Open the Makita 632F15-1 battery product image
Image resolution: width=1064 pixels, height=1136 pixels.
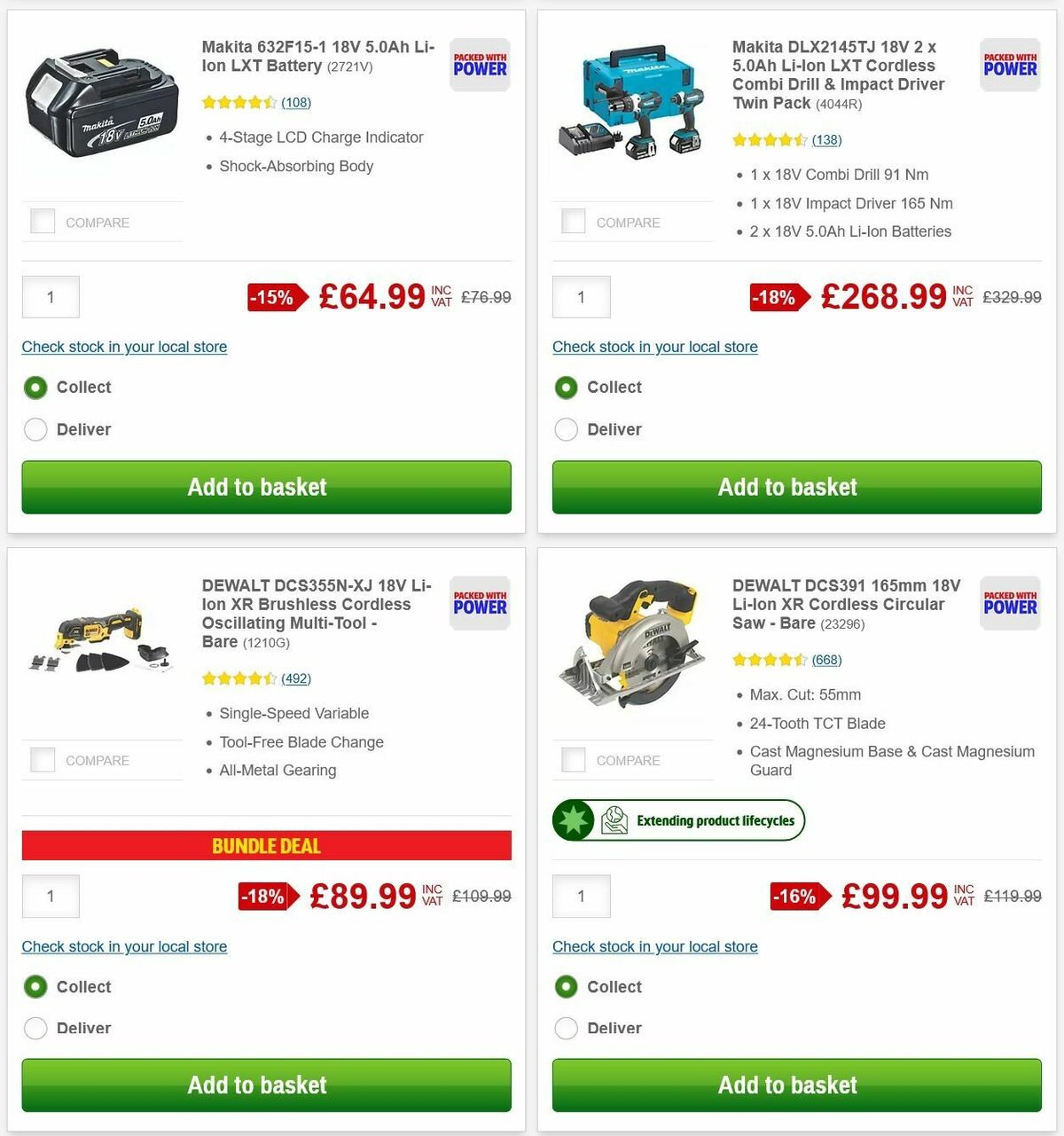click(x=100, y=106)
